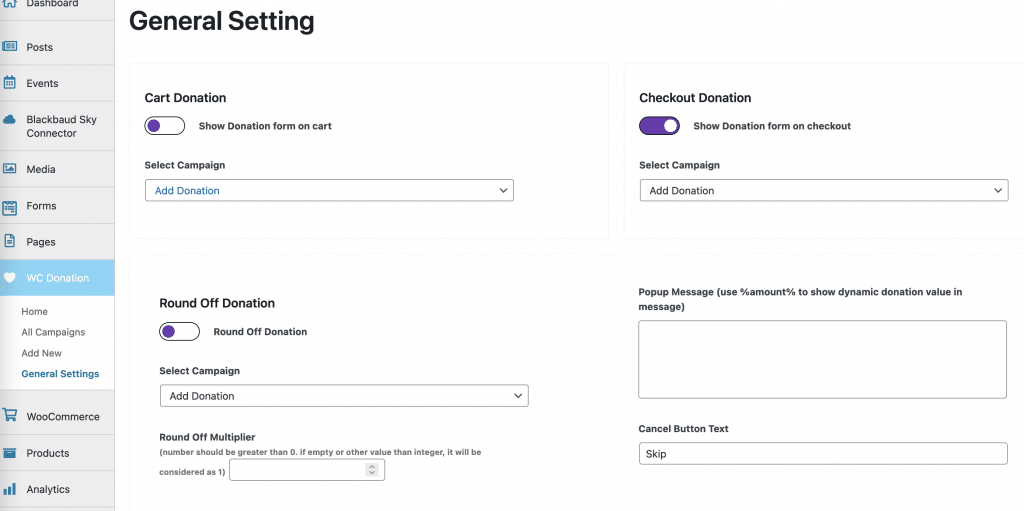
Task: Open Cart Donation Select Campaign dropdown
Action: (x=329, y=190)
